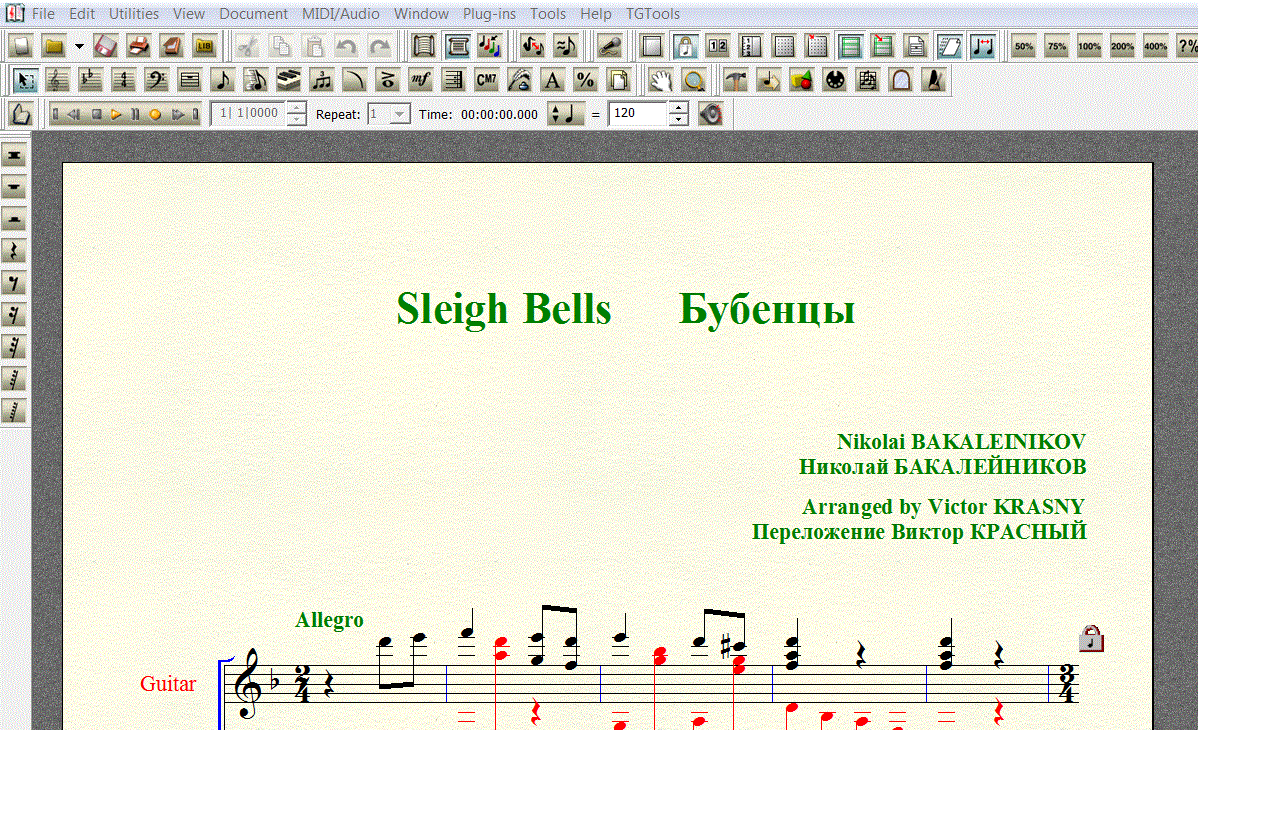Open the Document menu
This screenshot has width=1274, height=817.
click(254, 14)
